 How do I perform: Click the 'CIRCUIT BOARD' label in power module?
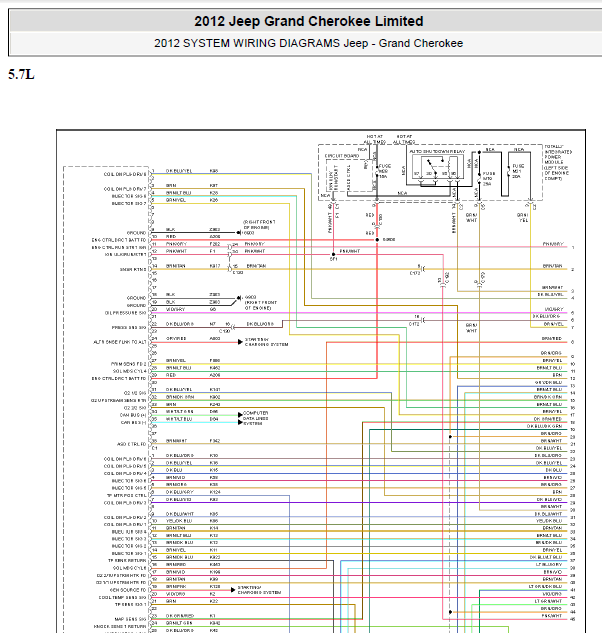click(342, 156)
